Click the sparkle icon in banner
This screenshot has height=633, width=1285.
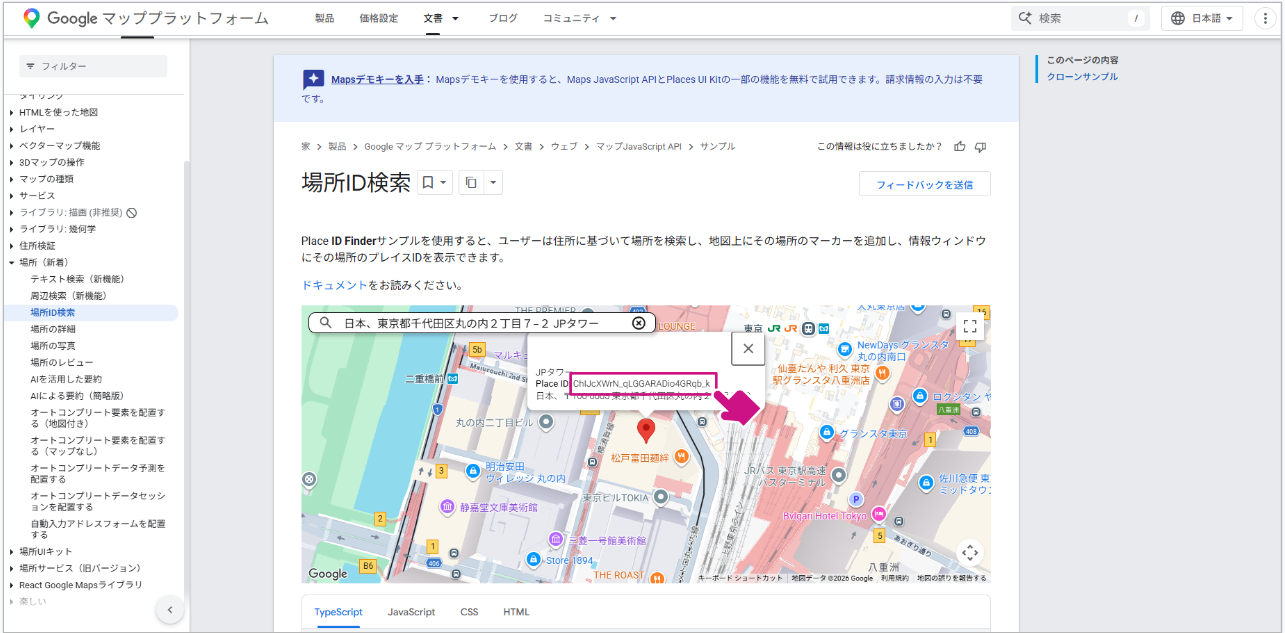(313, 79)
